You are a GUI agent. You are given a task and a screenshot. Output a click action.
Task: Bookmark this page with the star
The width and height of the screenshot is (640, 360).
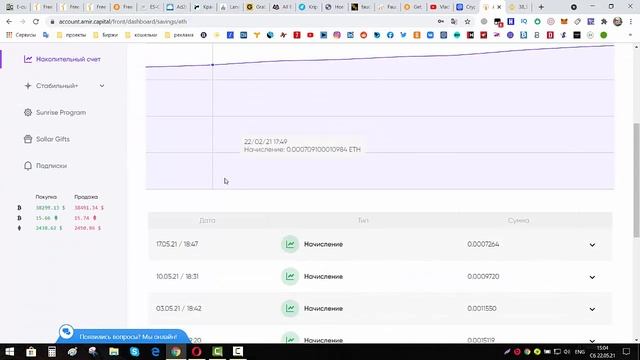(x=467, y=21)
